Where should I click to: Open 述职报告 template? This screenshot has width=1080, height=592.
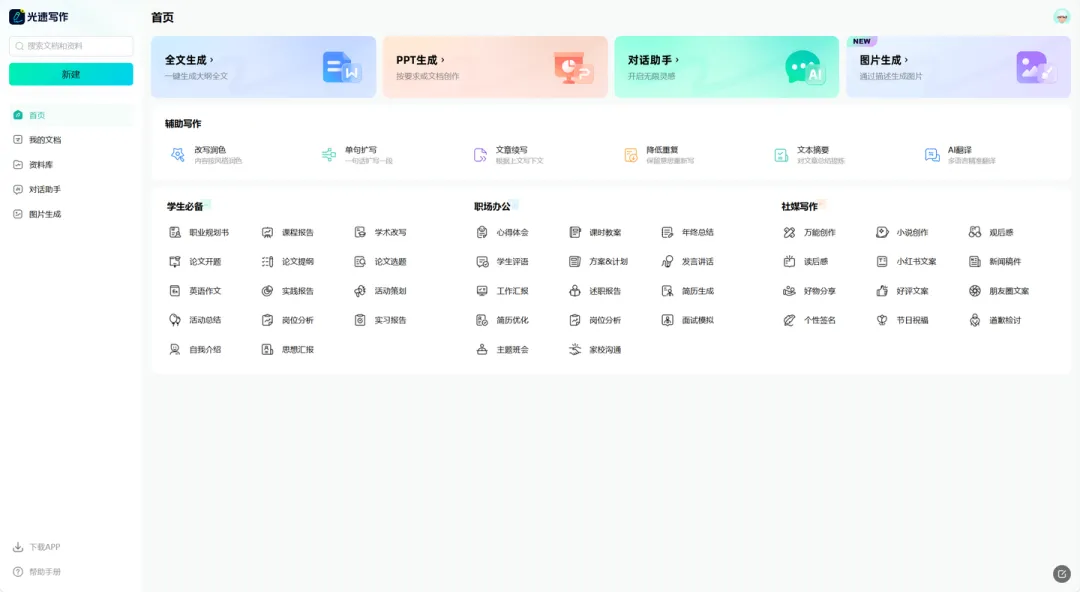pyautogui.click(x=595, y=292)
